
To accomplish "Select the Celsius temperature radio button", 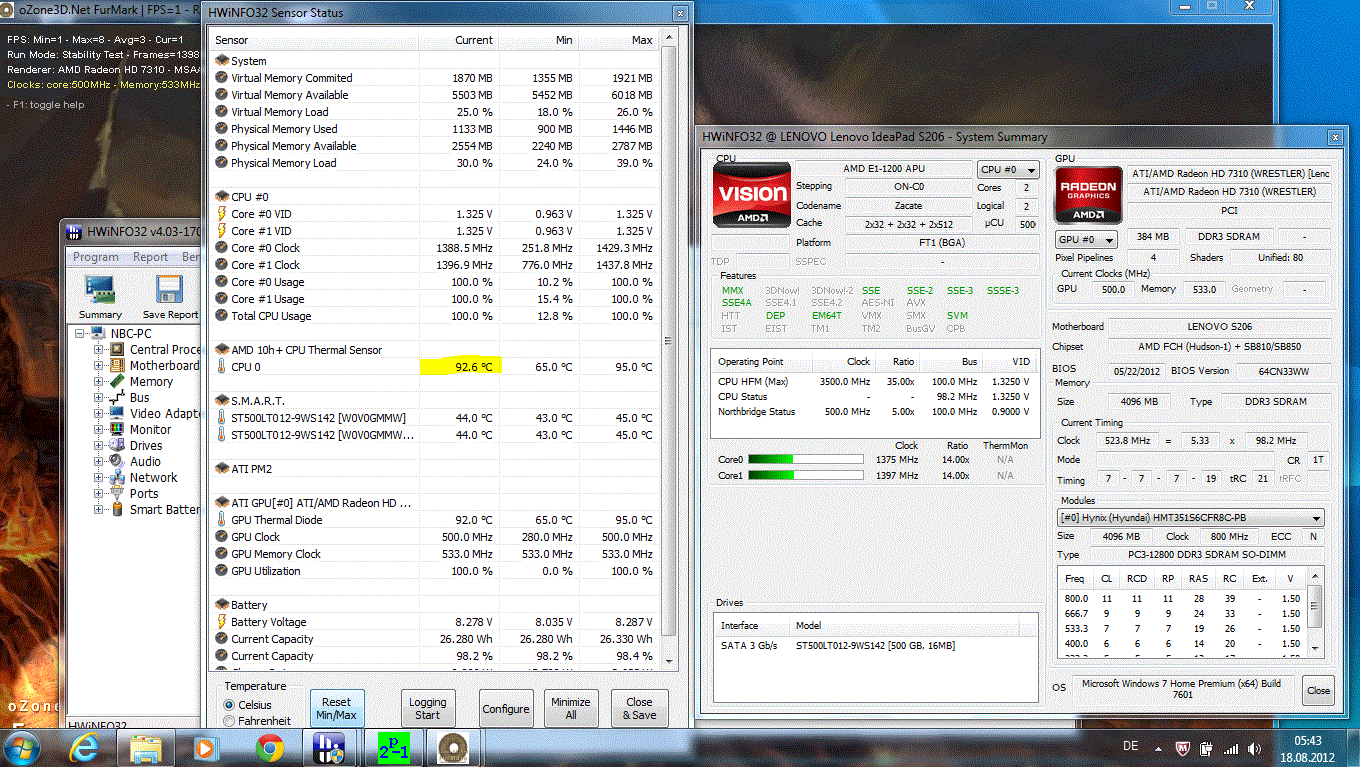I will click(230, 705).
